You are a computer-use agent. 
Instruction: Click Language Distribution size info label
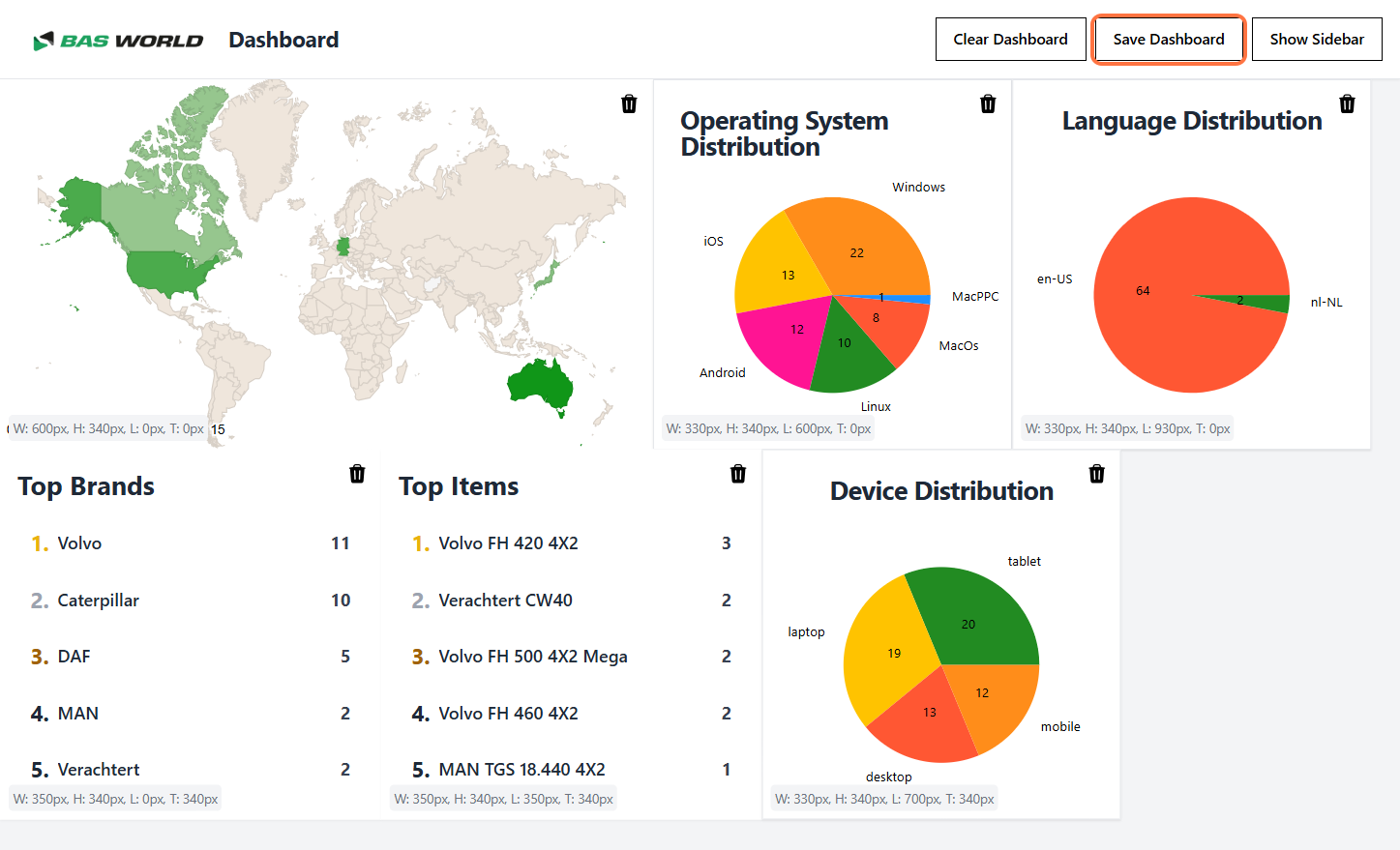[x=1128, y=428]
